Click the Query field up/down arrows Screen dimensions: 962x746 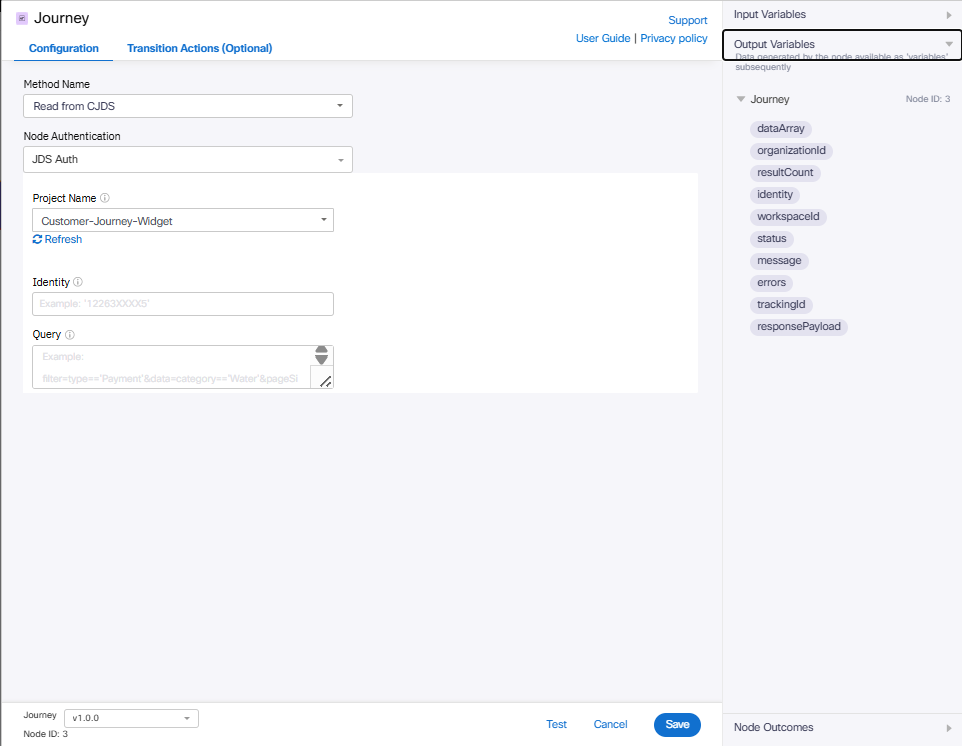[321, 355]
